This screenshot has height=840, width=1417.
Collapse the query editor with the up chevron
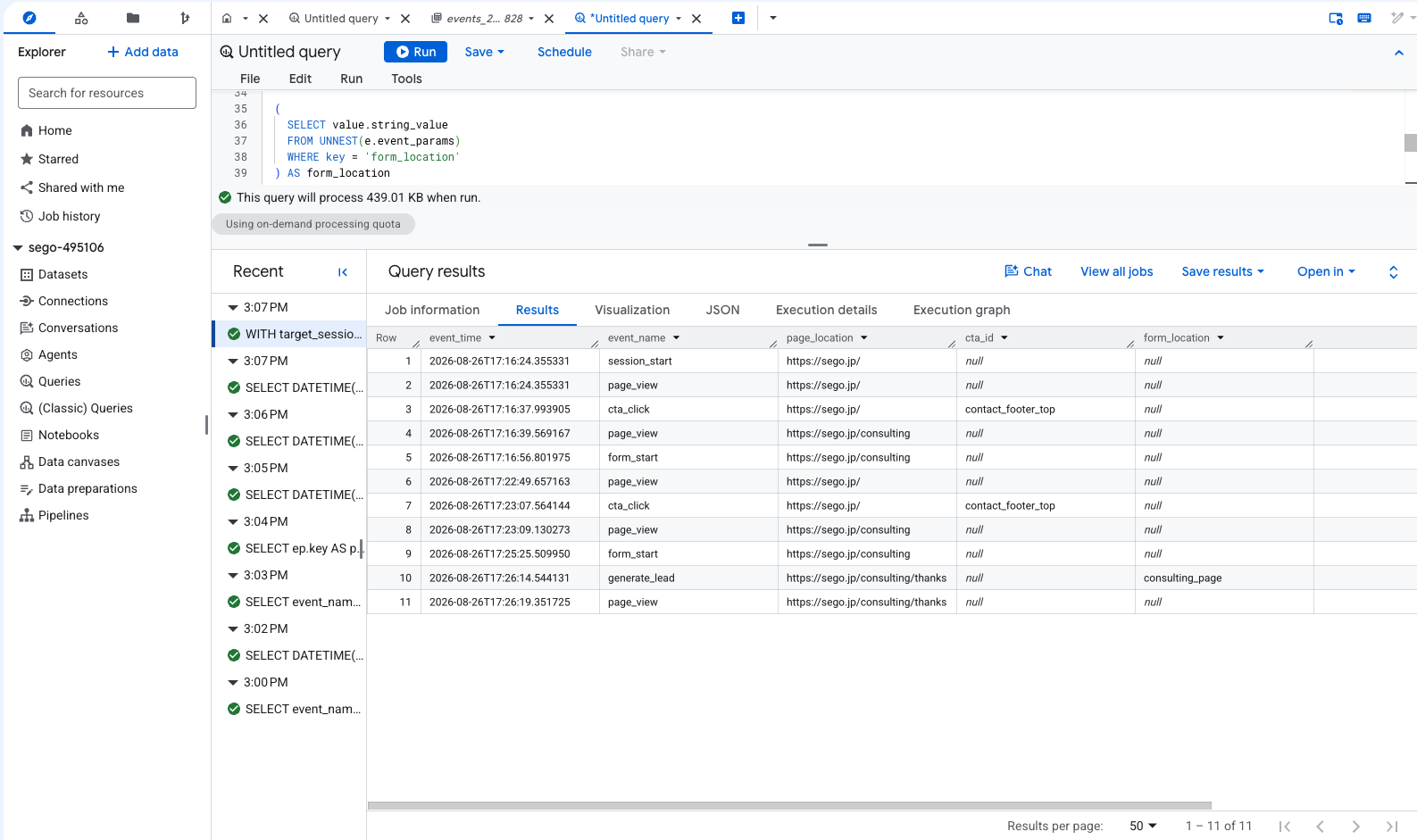pos(1399,53)
